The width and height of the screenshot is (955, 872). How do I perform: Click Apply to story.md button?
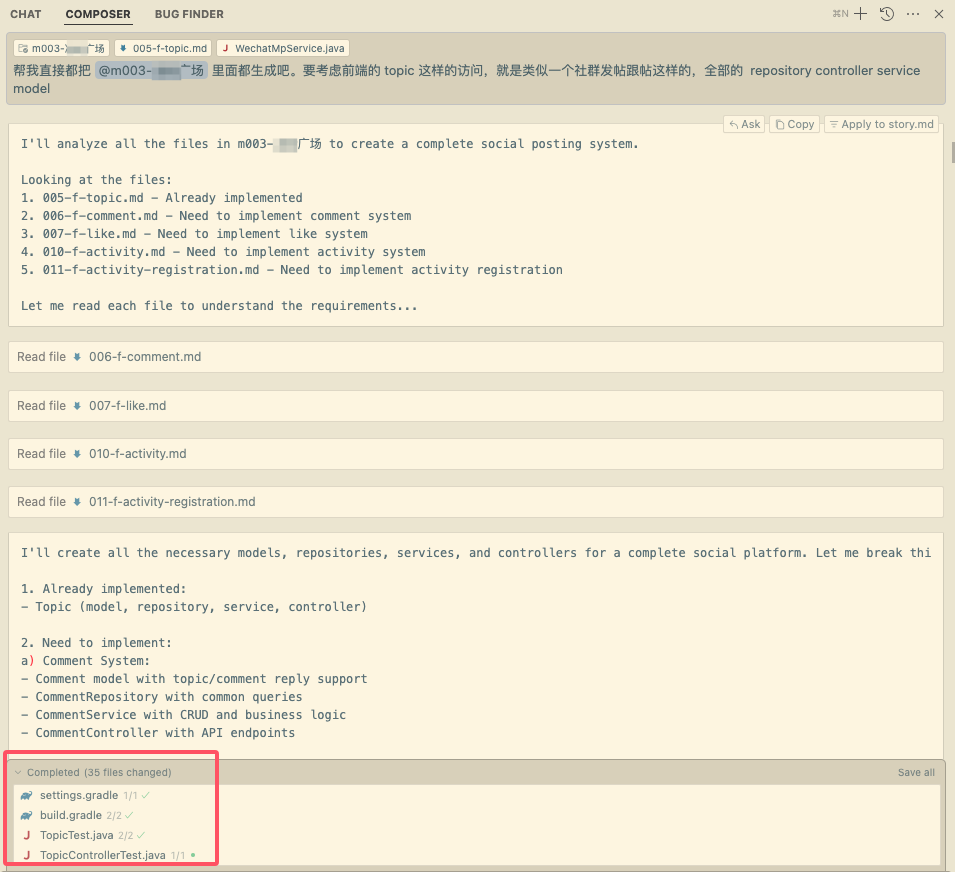[881, 124]
